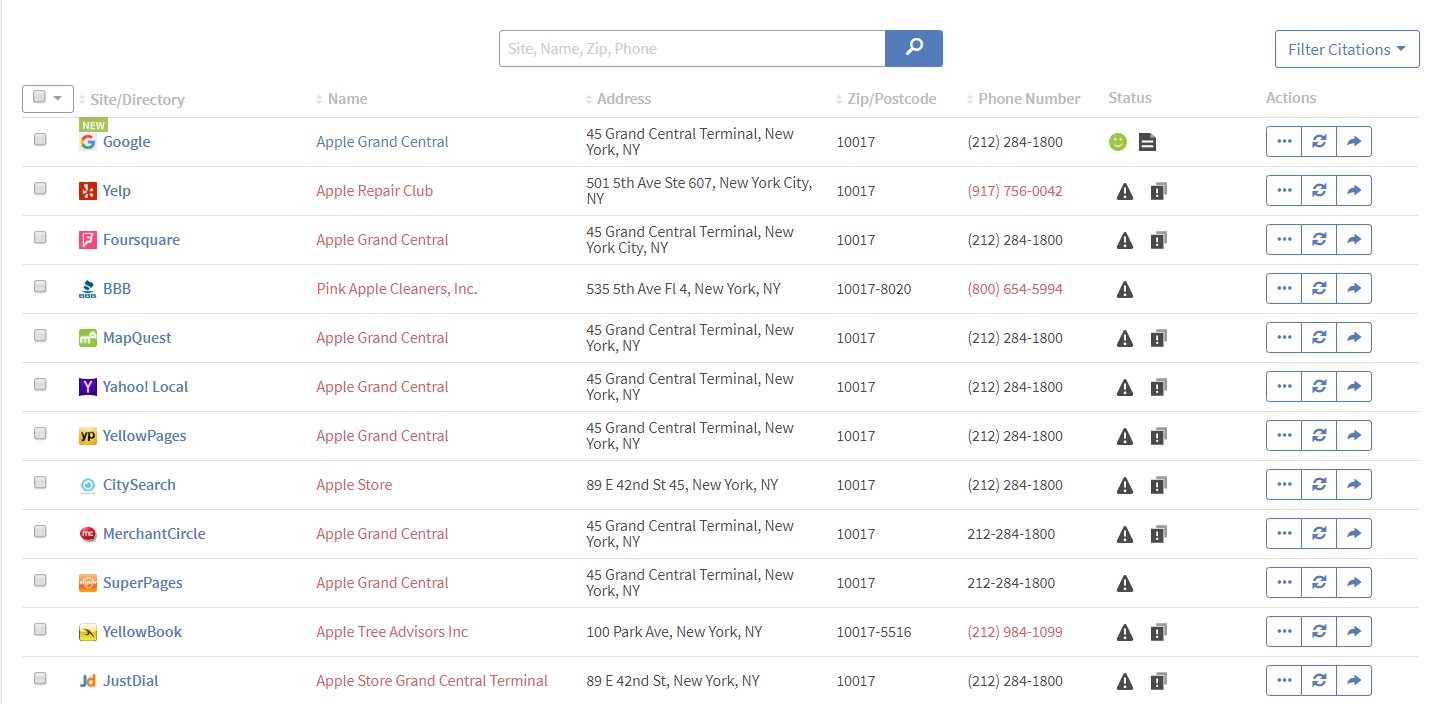Share the BBB citation via arrow icon

(x=1354, y=289)
